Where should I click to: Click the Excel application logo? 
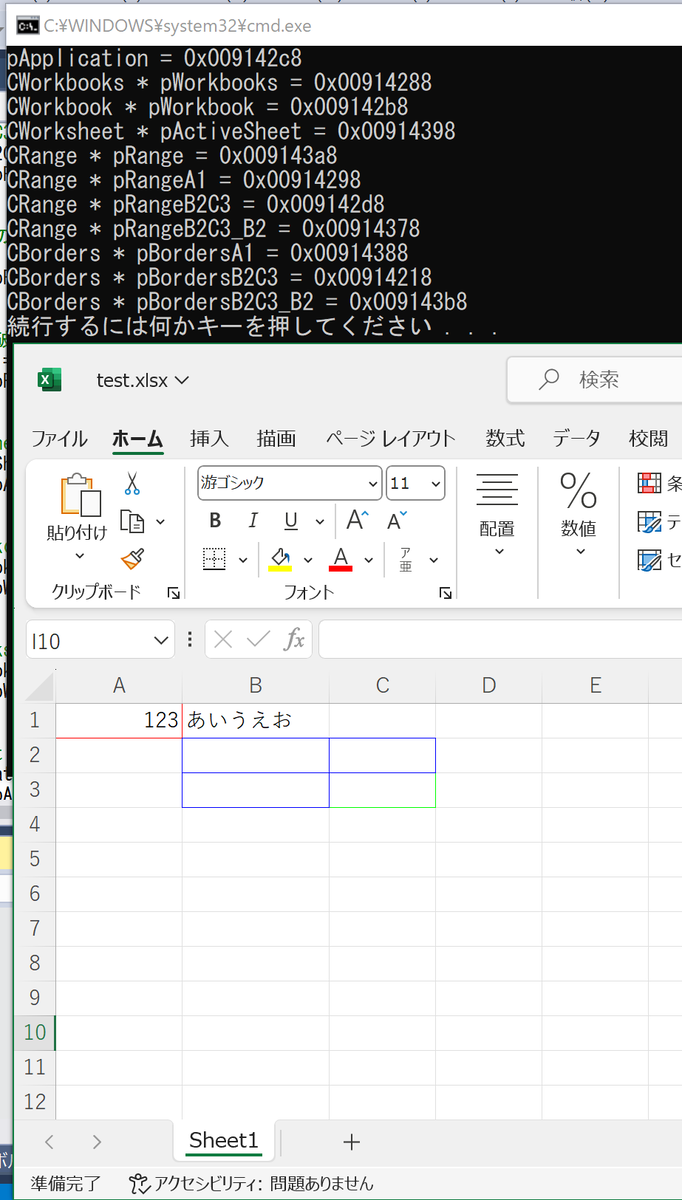coord(49,380)
